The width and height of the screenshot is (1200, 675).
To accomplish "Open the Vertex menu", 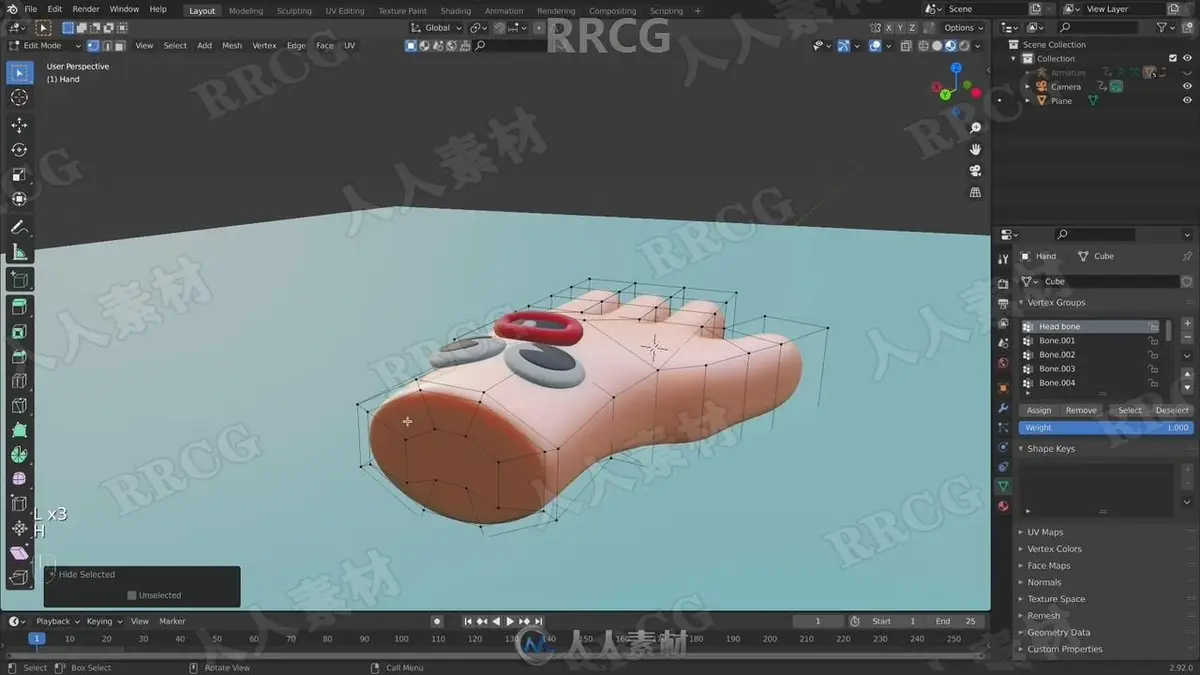I will (x=264, y=45).
